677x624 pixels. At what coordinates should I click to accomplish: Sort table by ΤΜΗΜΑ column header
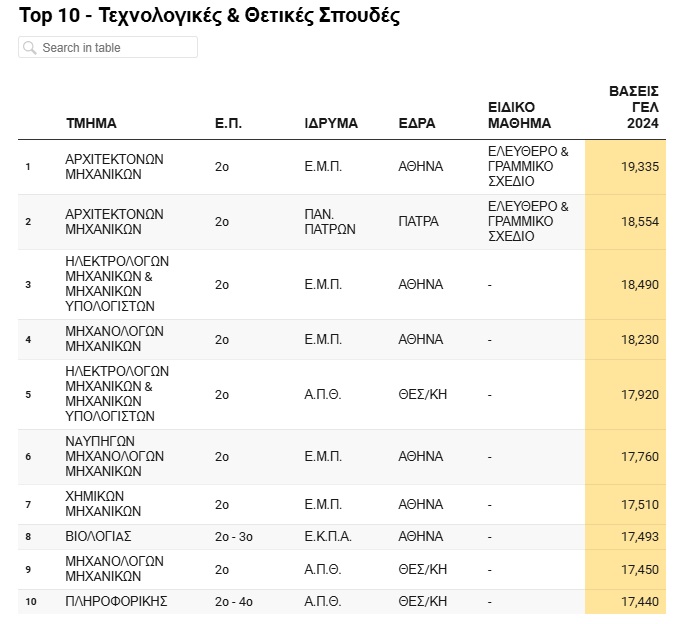(x=91, y=124)
